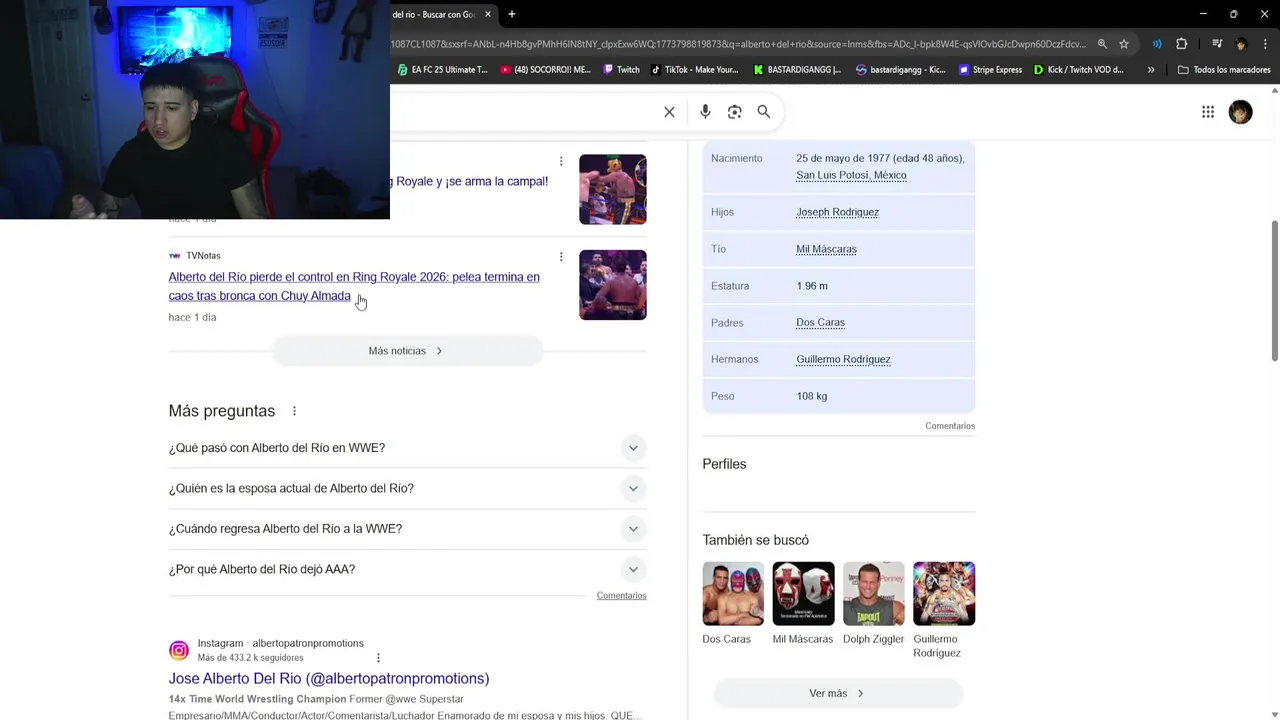Open first news thumbnail with wrestlers
The width and height of the screenshot is (1280, 720).
(x=613, y=189)
